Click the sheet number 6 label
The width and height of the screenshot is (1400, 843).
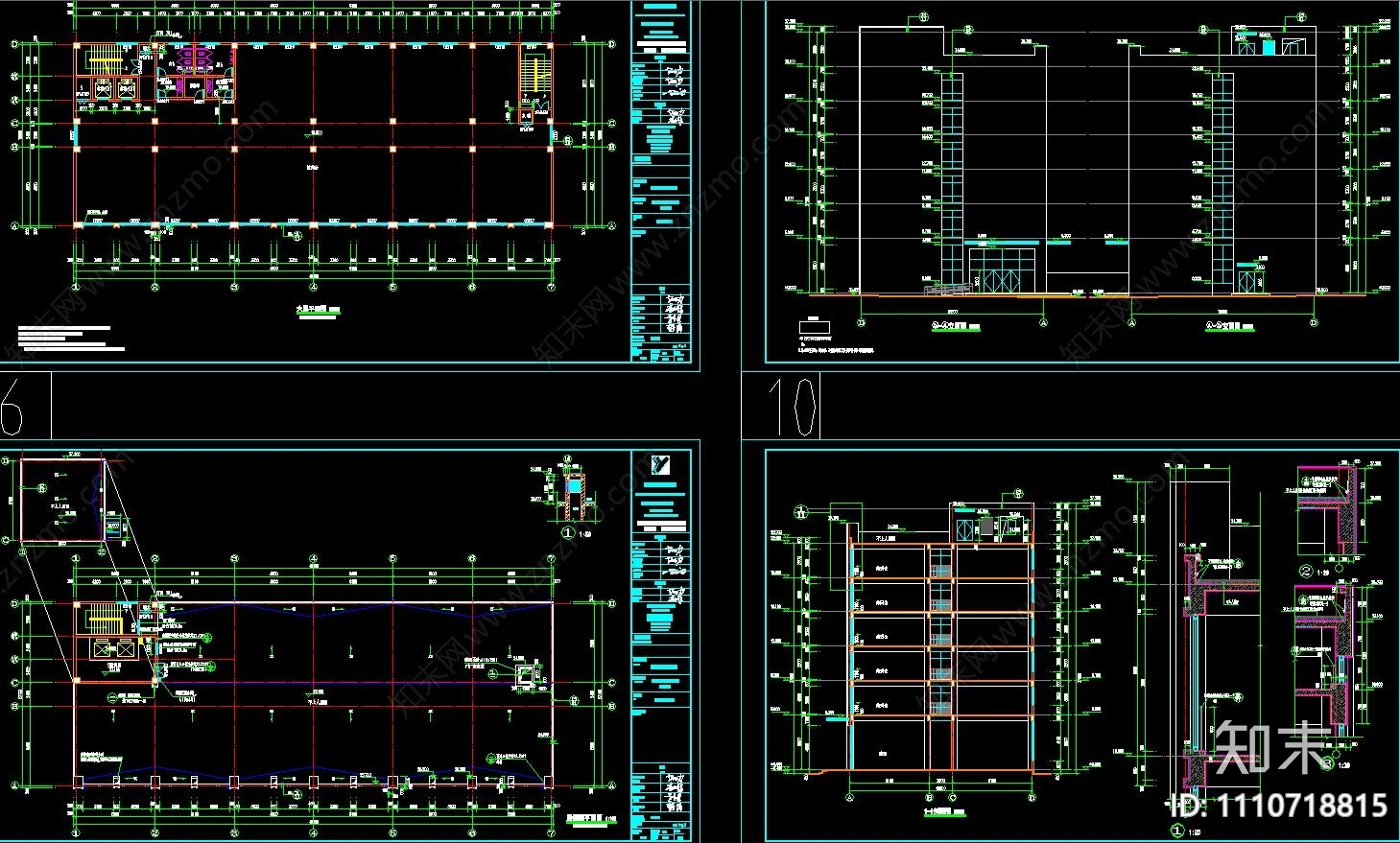pos(12,406)
